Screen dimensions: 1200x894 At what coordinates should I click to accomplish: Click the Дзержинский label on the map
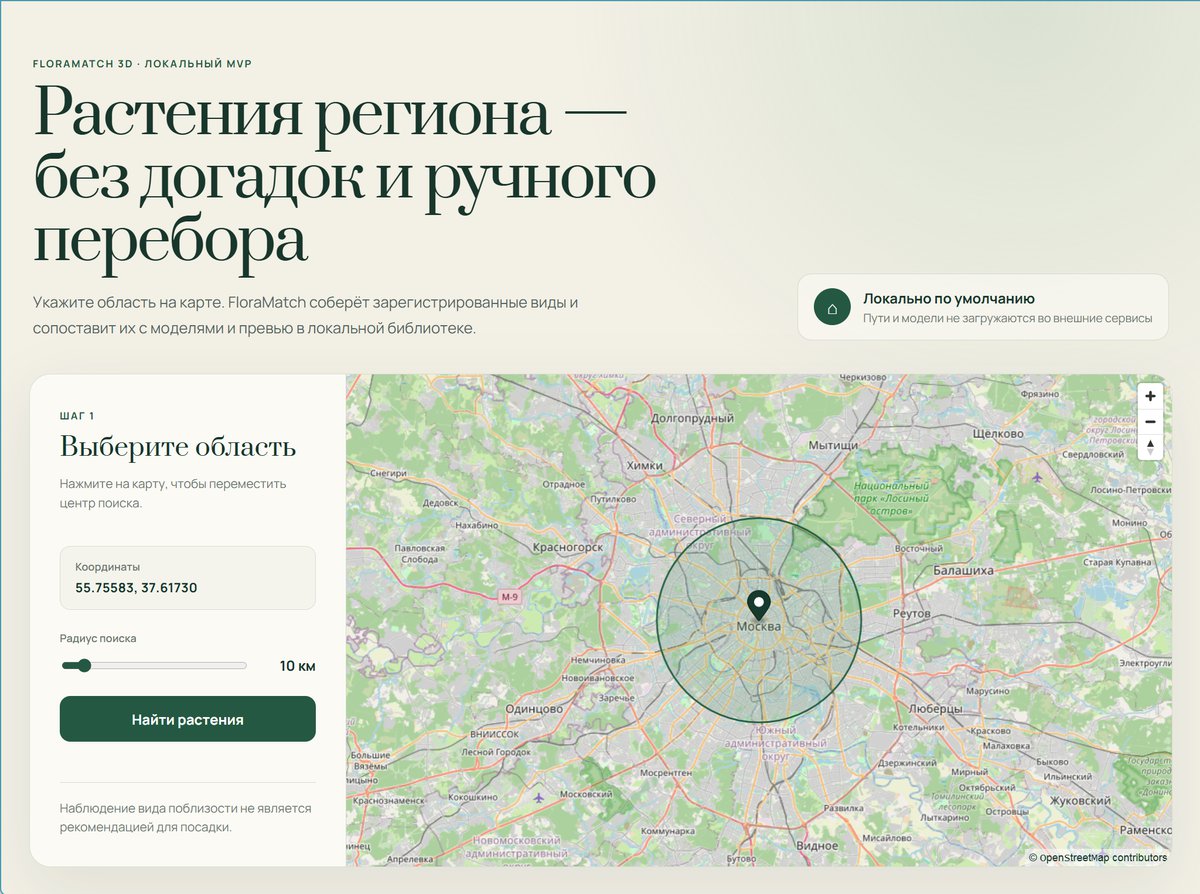click(906, 763)
